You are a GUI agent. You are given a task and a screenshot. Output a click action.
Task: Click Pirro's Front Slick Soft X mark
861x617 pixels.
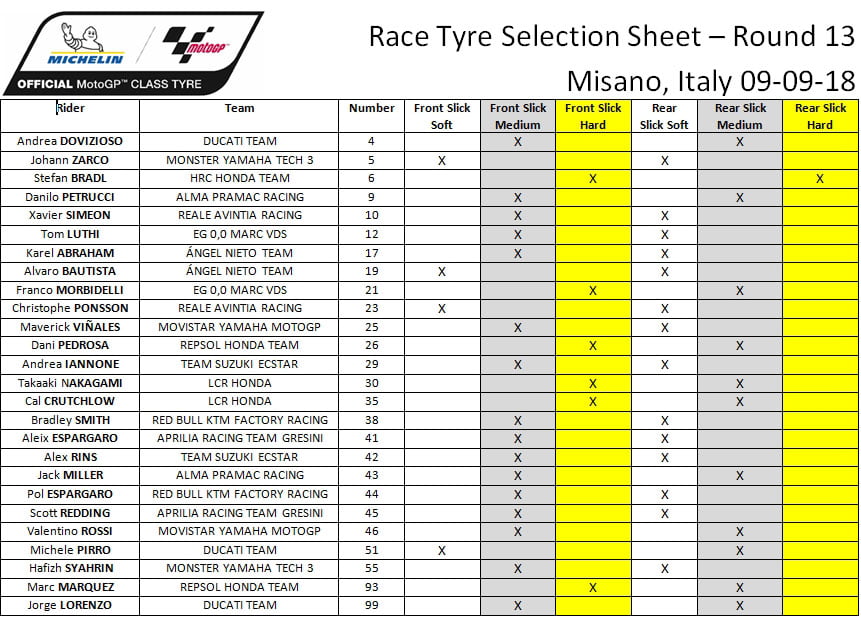[442, 550]
